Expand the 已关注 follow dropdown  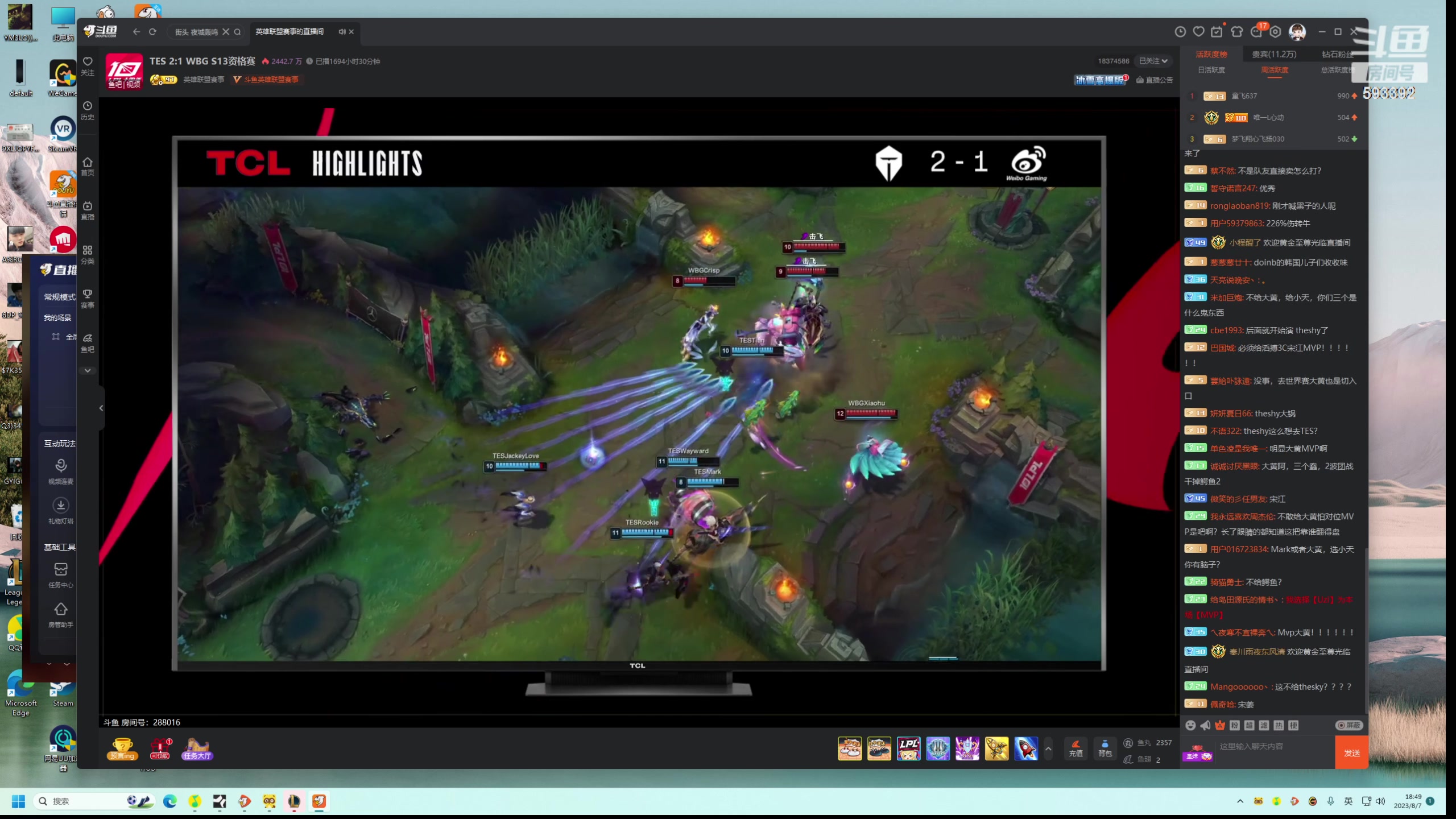pos(1153,61)
